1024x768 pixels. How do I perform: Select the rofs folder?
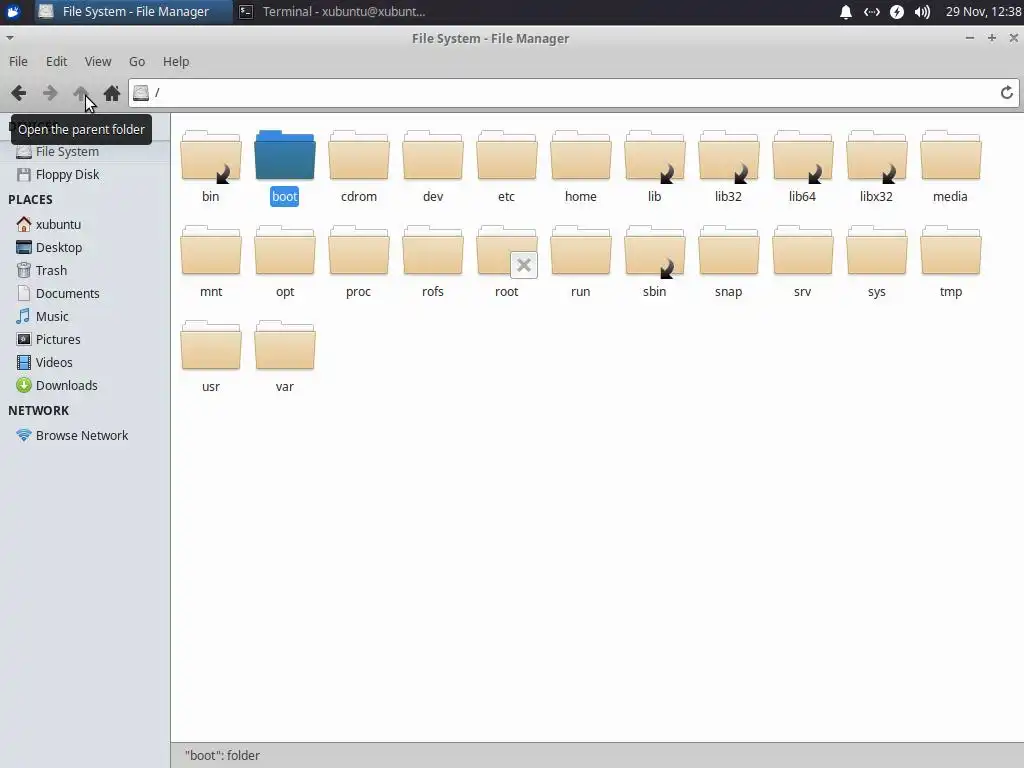tap(432, 251)
